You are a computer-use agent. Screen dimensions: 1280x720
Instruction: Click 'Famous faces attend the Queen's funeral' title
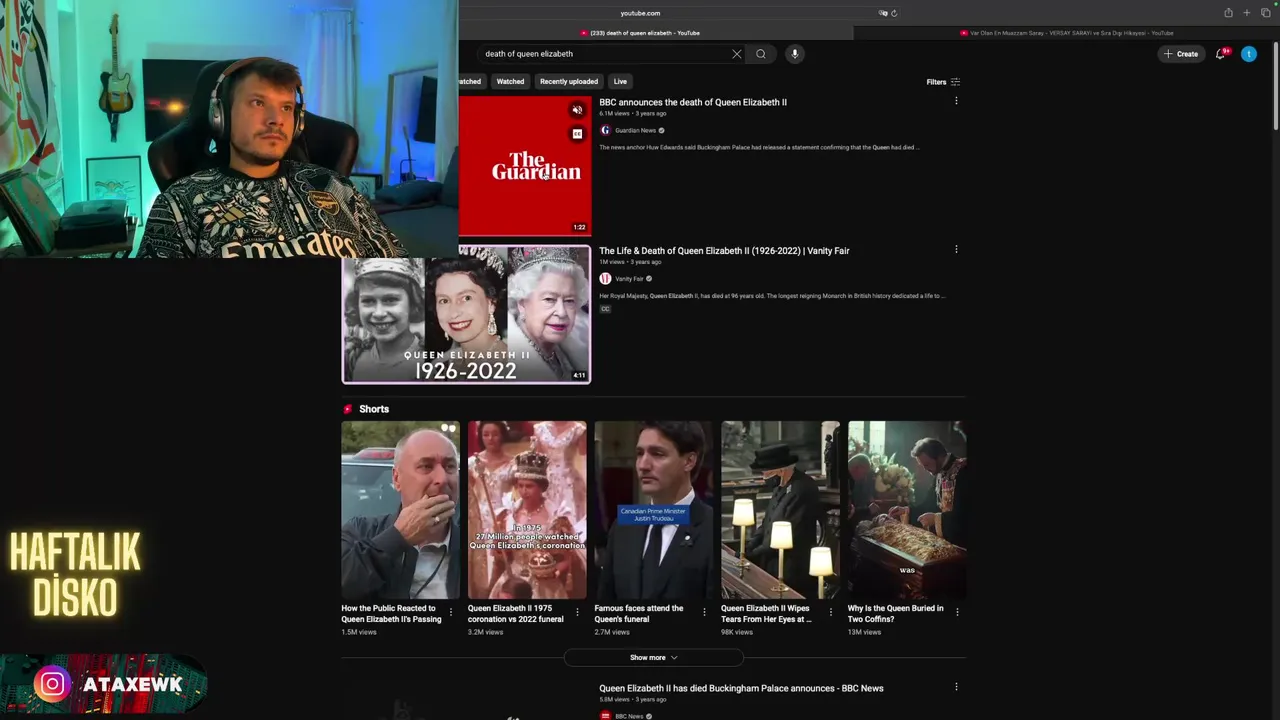point(639,614)
